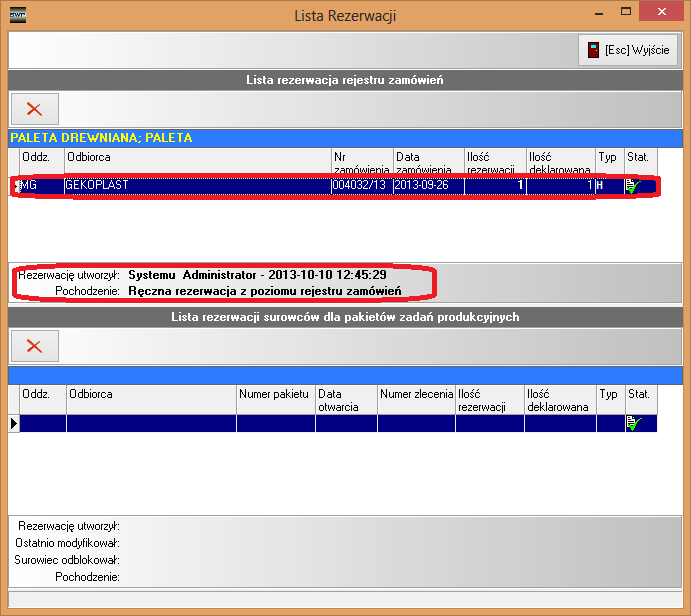Click the green status icon in the GEKOPLAST row
691x616 pixels.
click(632, 186)
